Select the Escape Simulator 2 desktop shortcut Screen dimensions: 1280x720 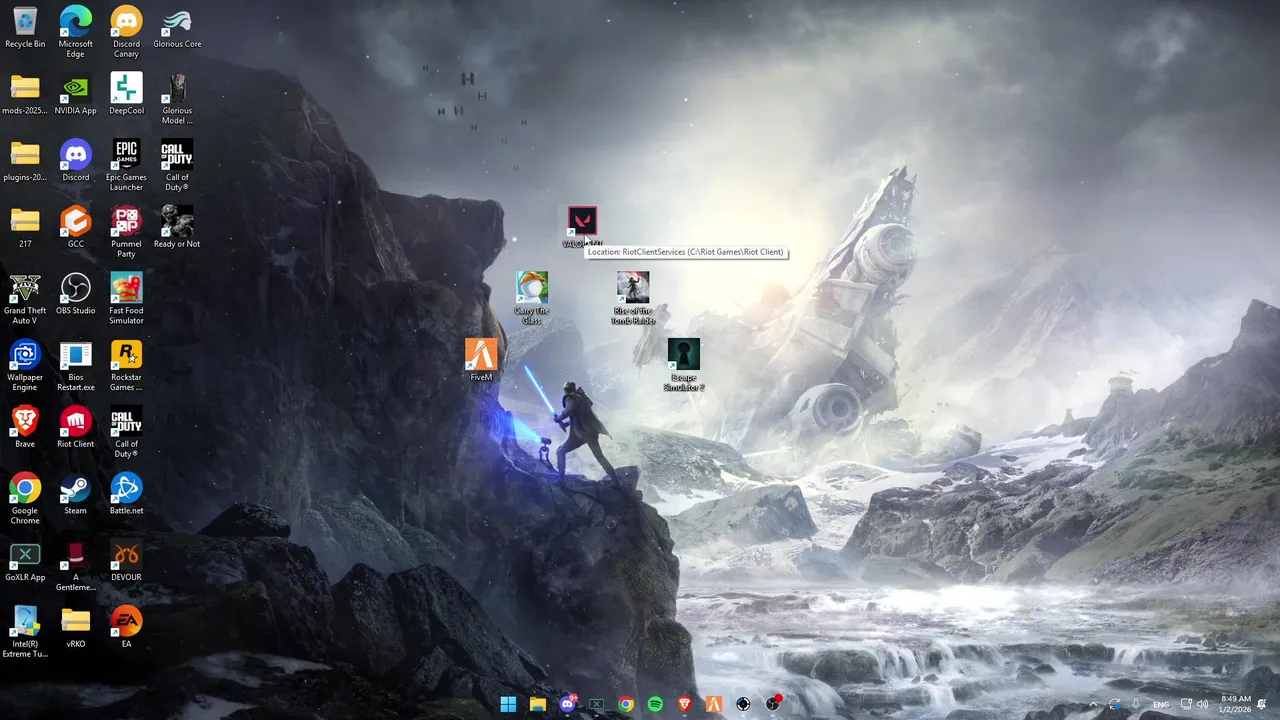click(684, 366)
